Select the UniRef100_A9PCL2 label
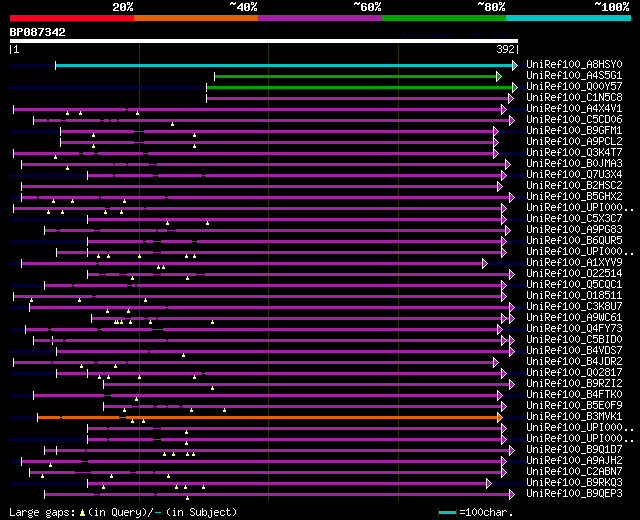This screenshot has width=640, height=520. 574,142
